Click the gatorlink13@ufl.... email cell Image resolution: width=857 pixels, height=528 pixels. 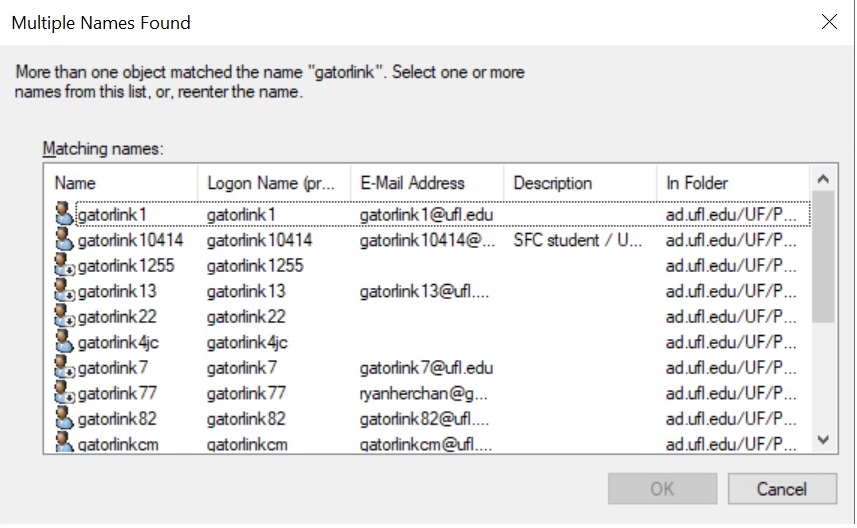coord(424,292)
